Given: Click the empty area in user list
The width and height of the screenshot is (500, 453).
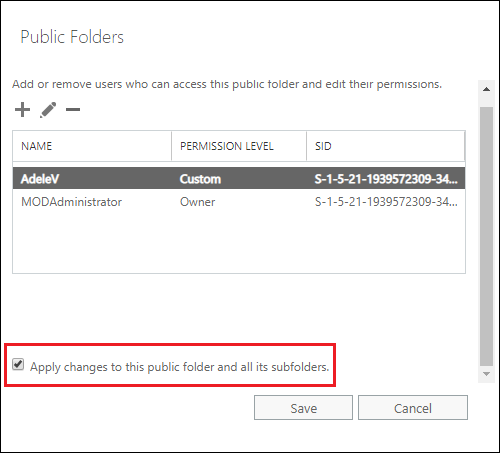Looking at the screenshot, I should pos(239,243).
